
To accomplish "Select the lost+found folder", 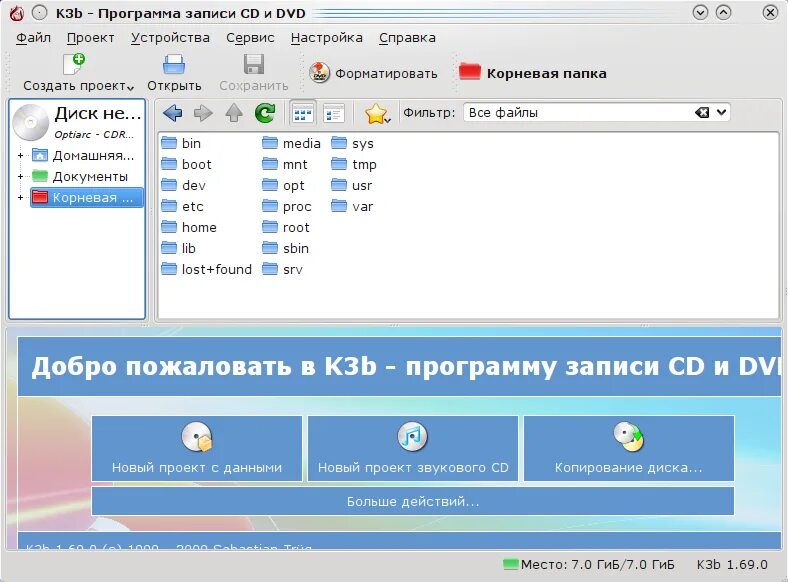I will 207,269.
